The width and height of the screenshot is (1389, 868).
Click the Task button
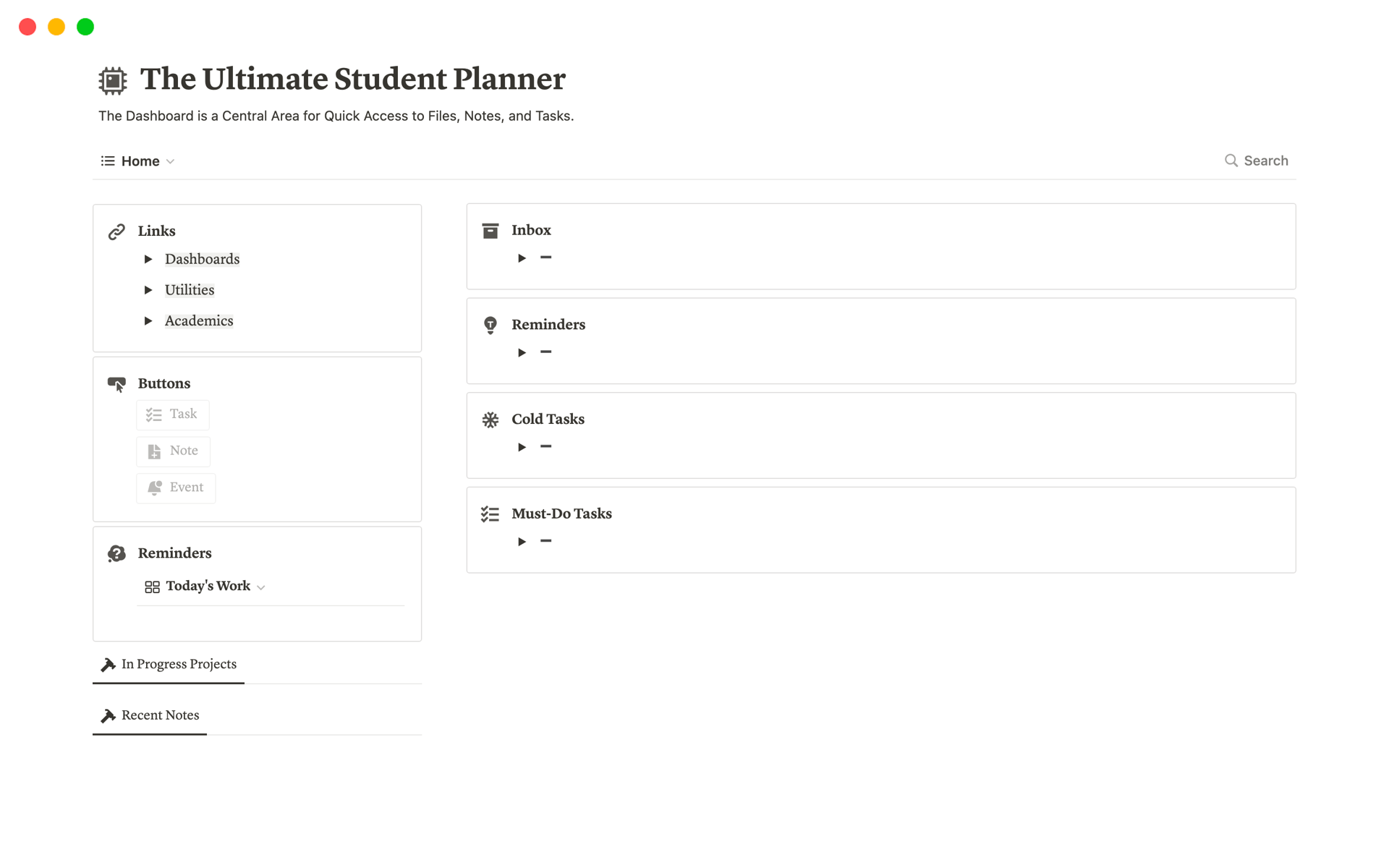point(173,414)
